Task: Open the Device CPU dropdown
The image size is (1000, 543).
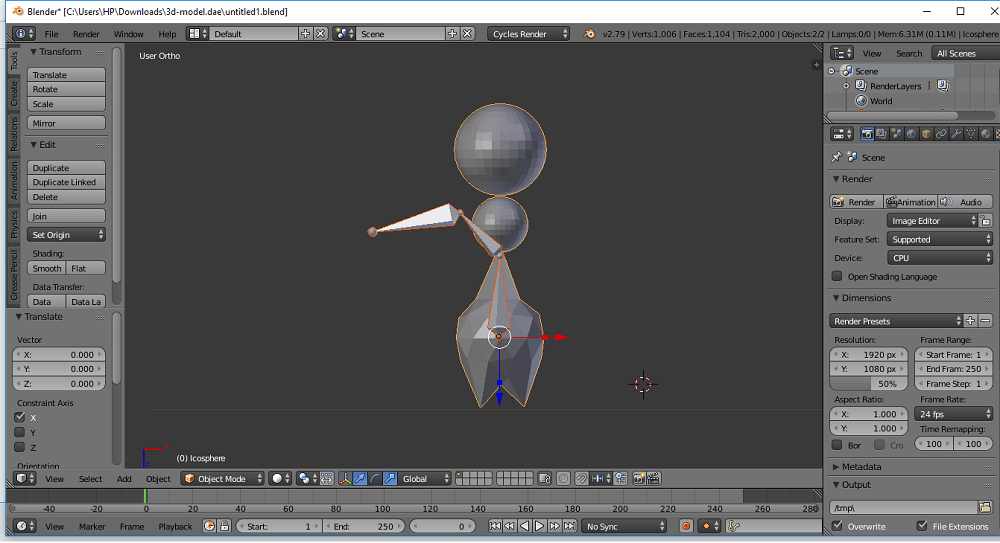Action: click(x=939, y=258)
